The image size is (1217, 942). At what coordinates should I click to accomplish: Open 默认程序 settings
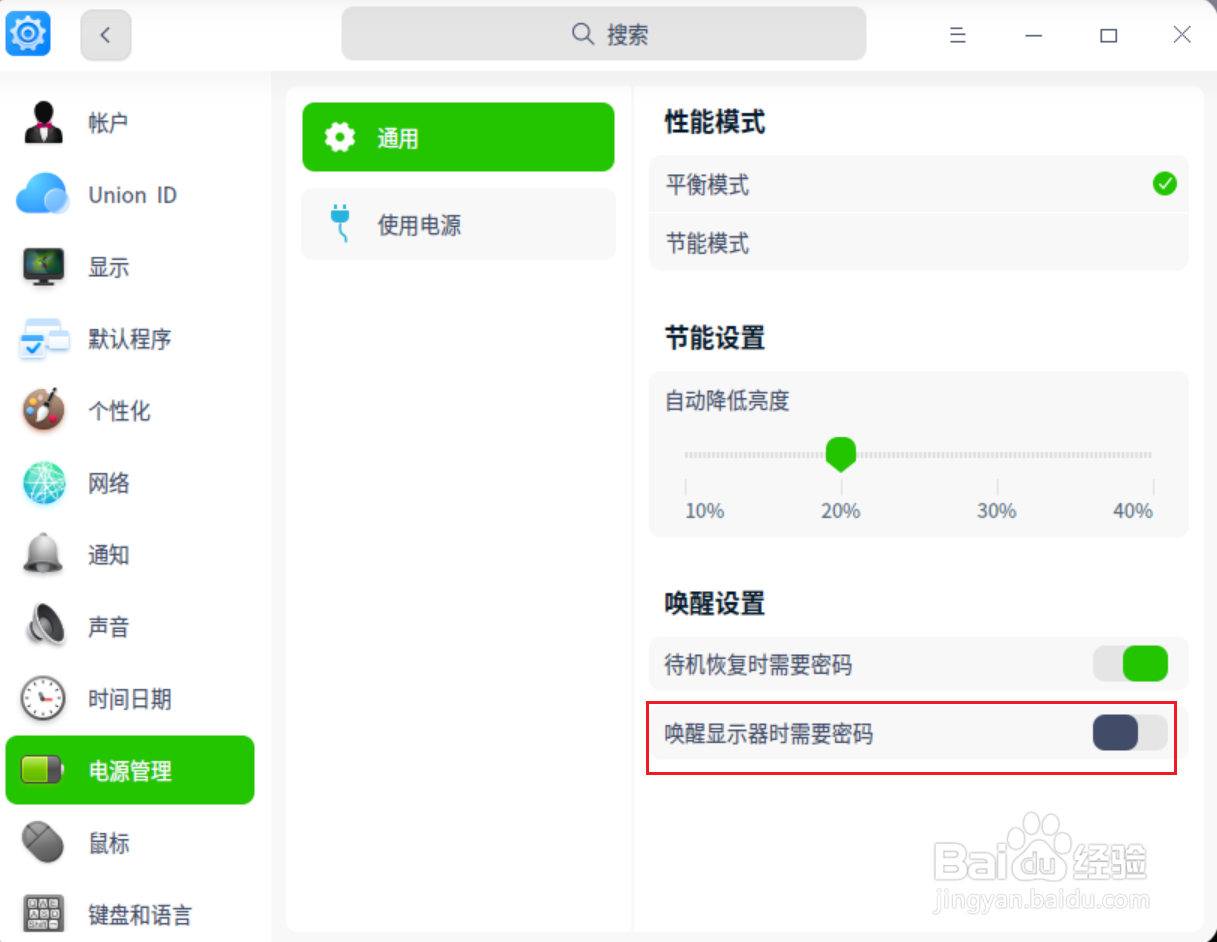[130, 339]
